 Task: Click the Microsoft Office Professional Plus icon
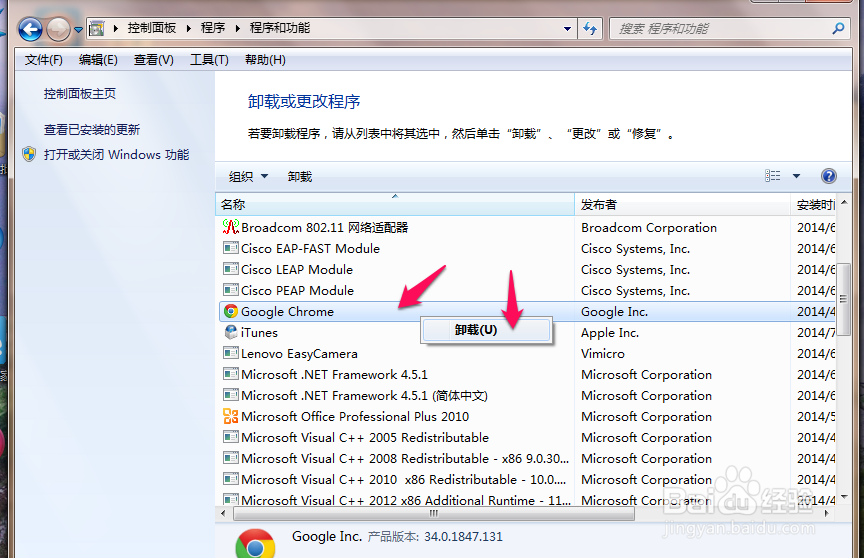pyautogui.click(x=231, y=416)
